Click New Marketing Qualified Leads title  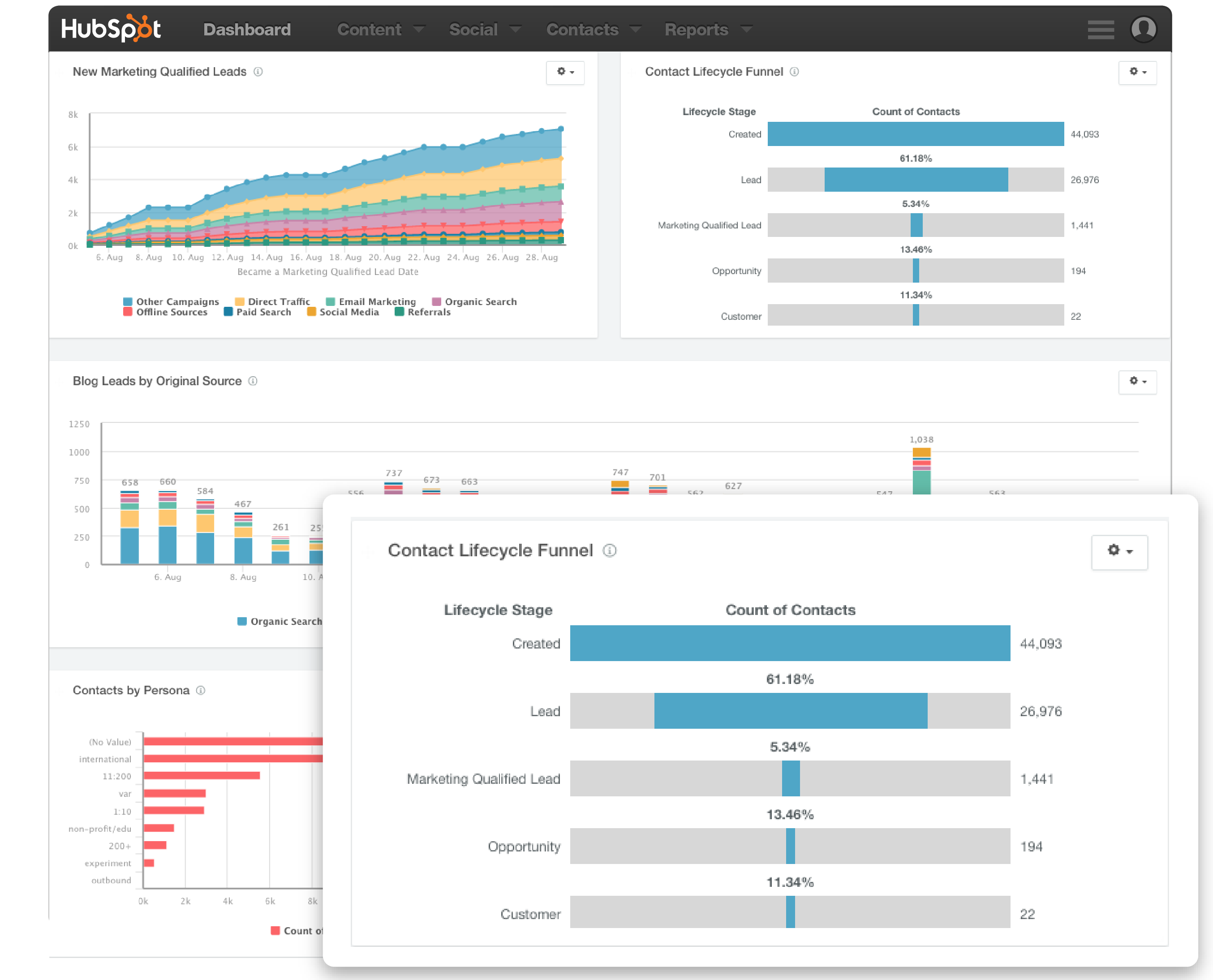point(159,72)
